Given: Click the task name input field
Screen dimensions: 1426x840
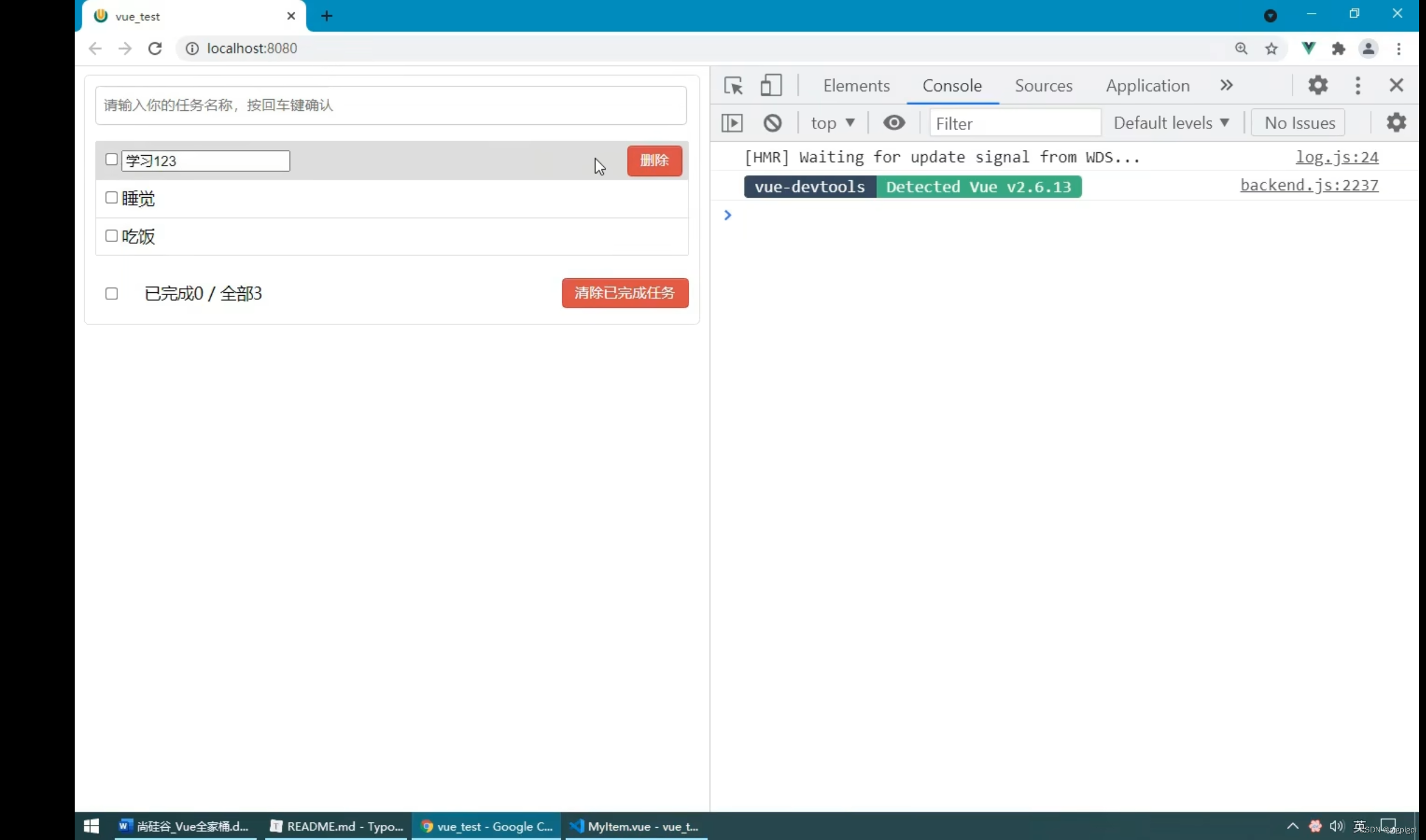Looking at the screenshot, I should pos(391,105).
